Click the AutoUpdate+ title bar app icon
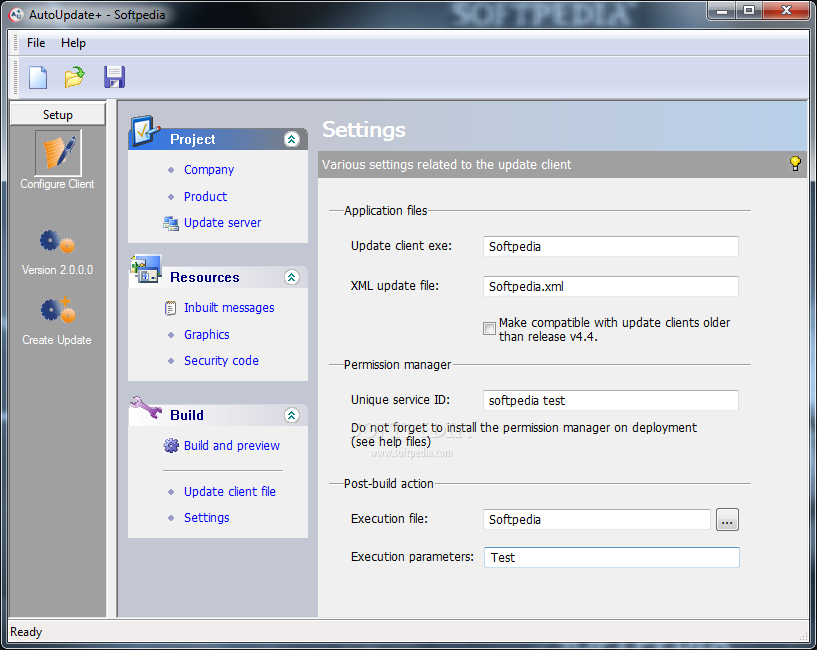The image size is (817, 650). [16, 15]
